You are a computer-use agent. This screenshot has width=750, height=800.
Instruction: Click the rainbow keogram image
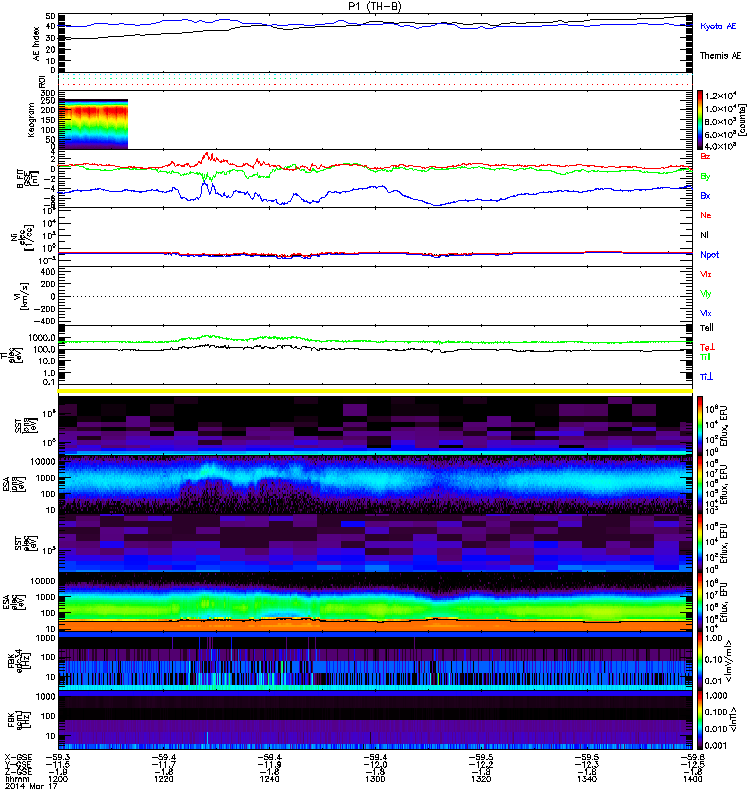[95, 123]
